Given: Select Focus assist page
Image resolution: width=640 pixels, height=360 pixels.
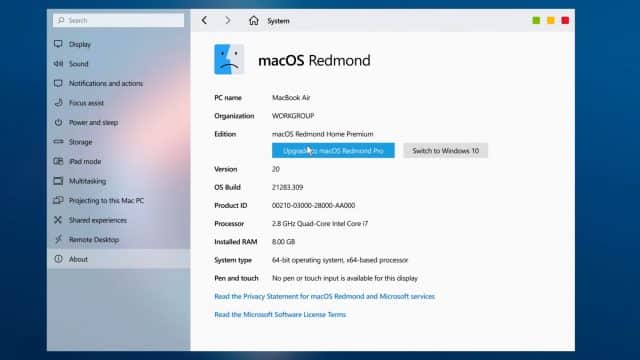Looking at the screenshot, I should coord(118,103).
